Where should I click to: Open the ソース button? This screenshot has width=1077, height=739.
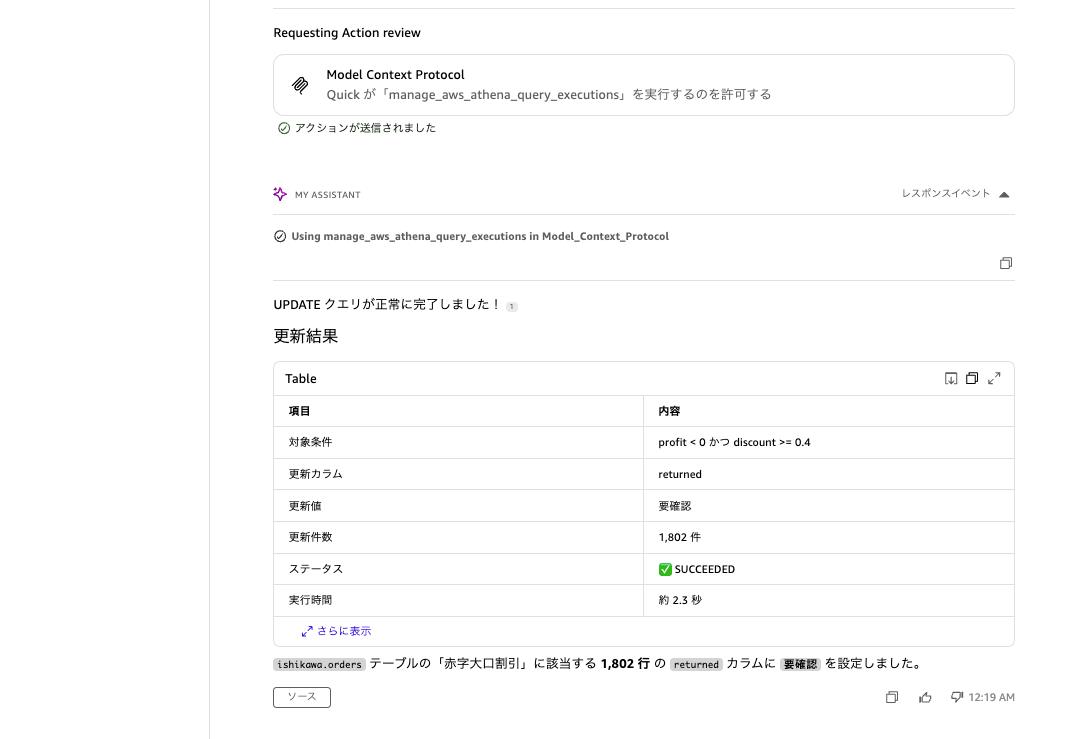[302, 697]
